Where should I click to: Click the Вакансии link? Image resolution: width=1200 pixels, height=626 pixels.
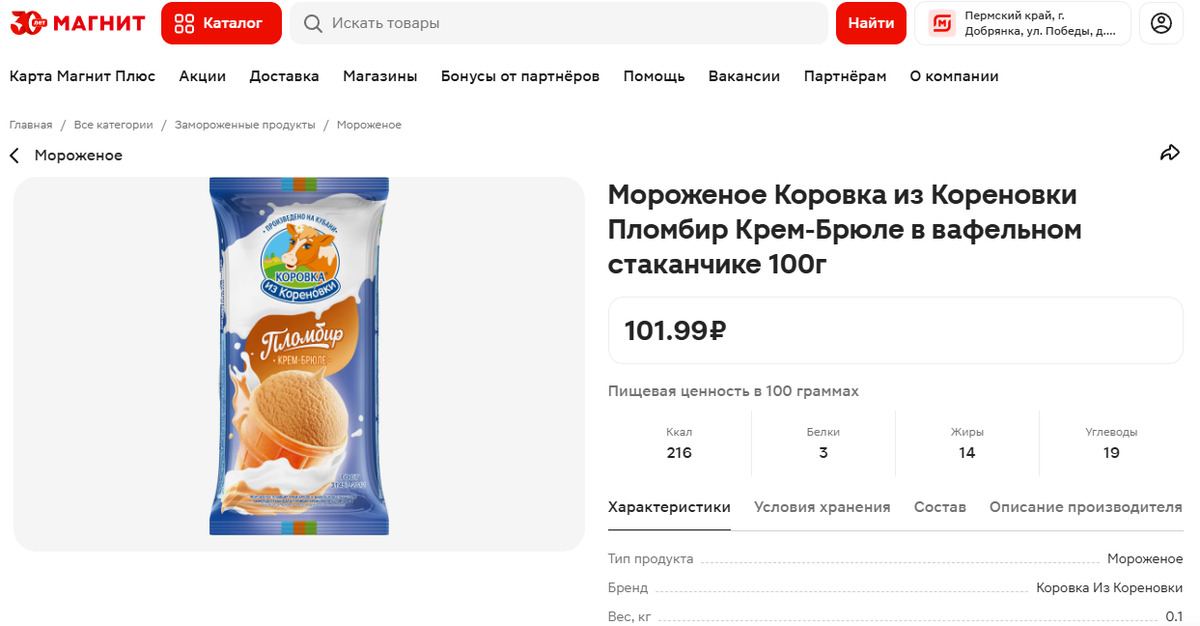(x=744, y=76)
